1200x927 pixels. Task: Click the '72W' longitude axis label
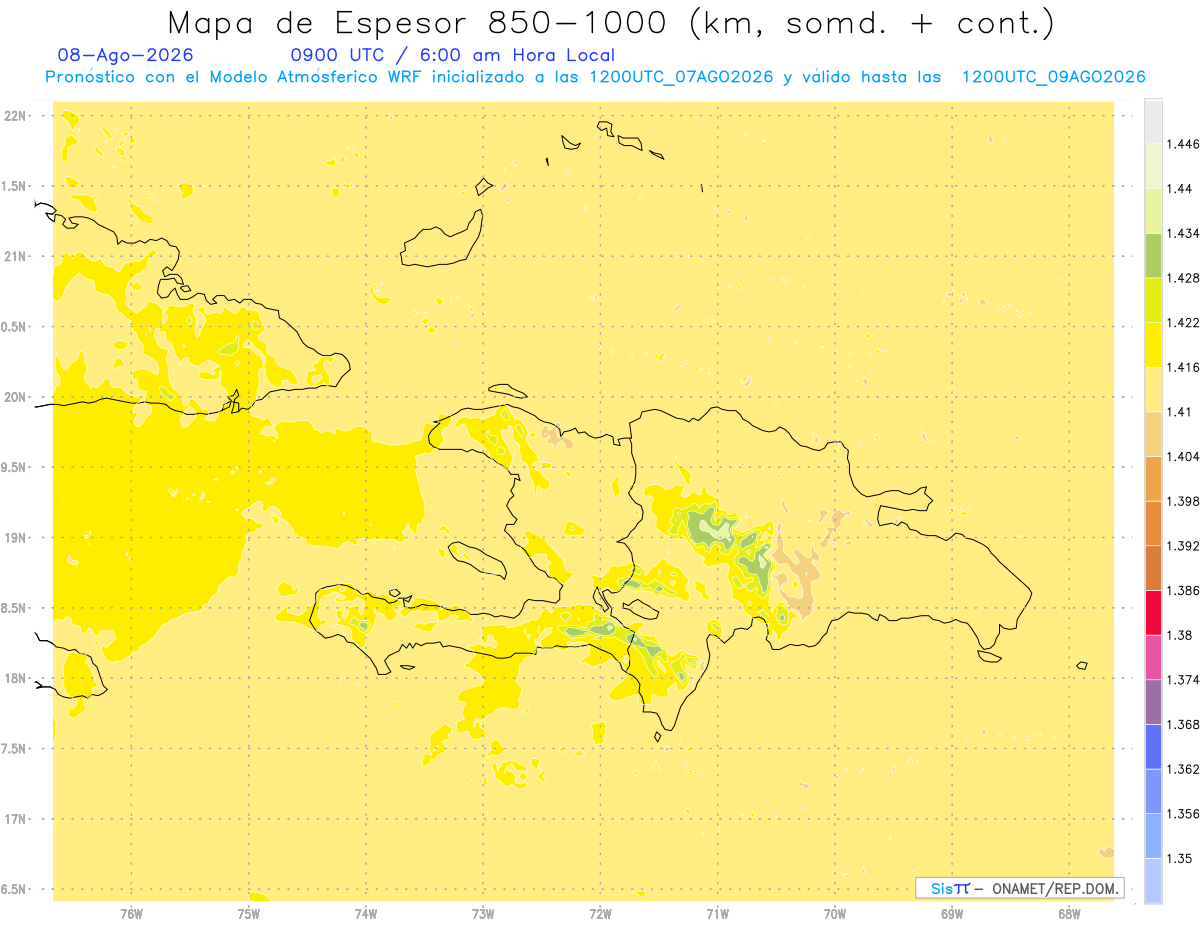tap(600, 913)
